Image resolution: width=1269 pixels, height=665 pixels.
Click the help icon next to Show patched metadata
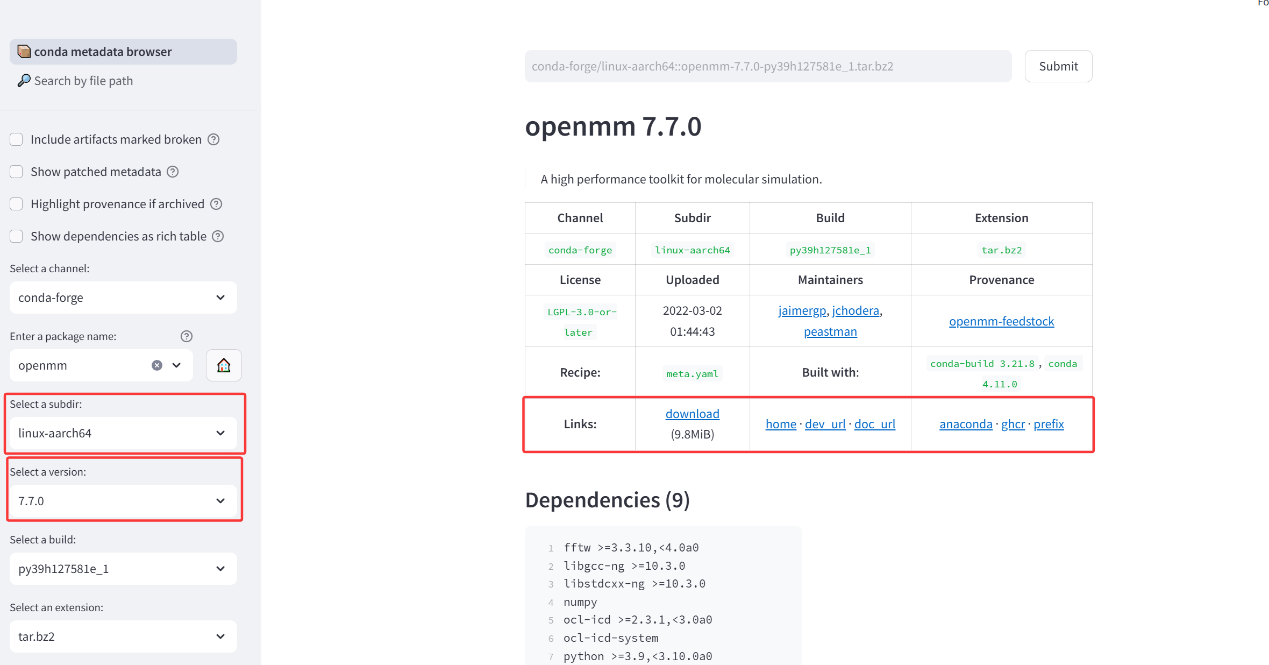pos(174,171)
